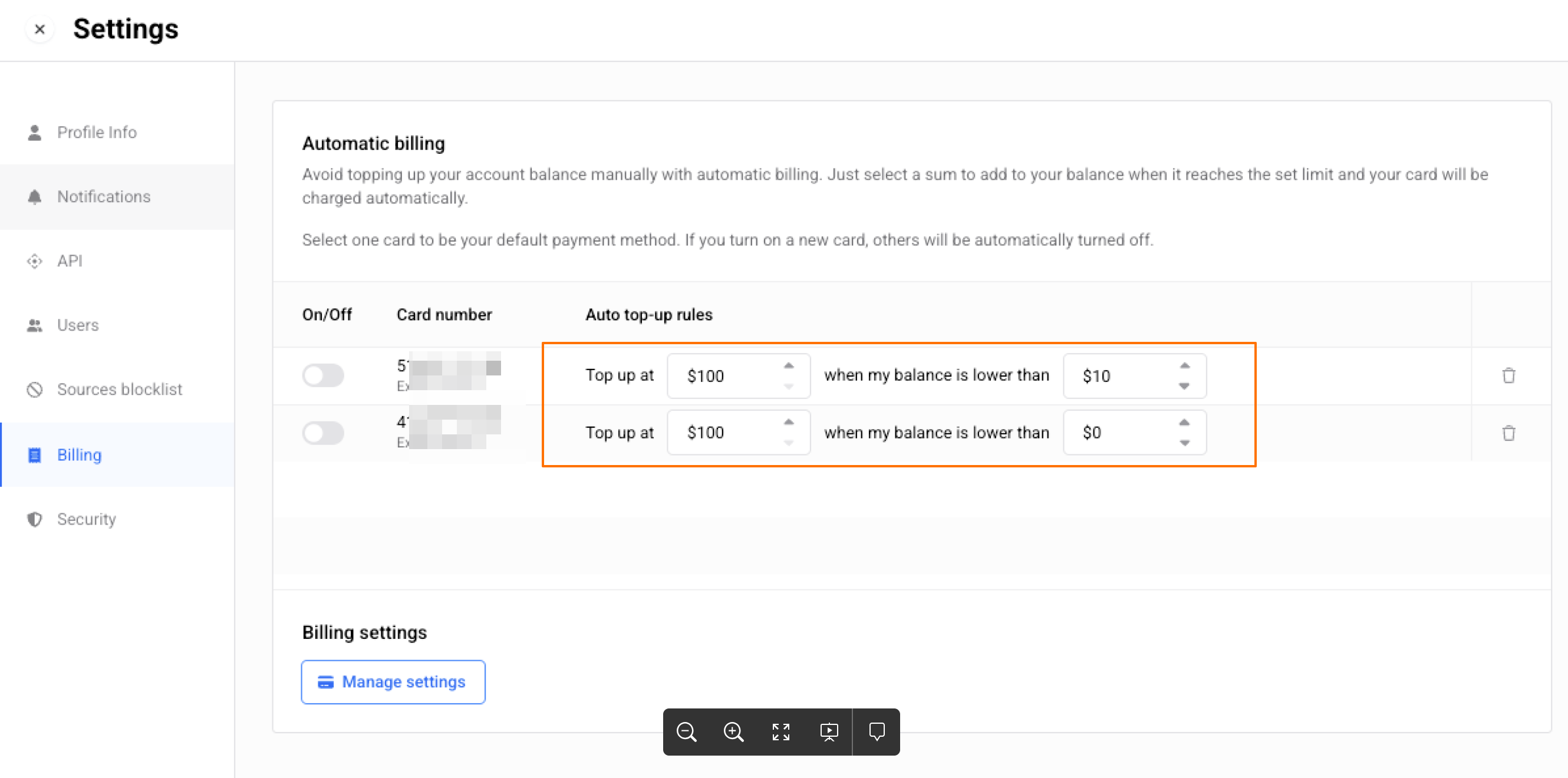
Task: Click the Card number column header
Action: pyautogui.click(x=444, y=315)
